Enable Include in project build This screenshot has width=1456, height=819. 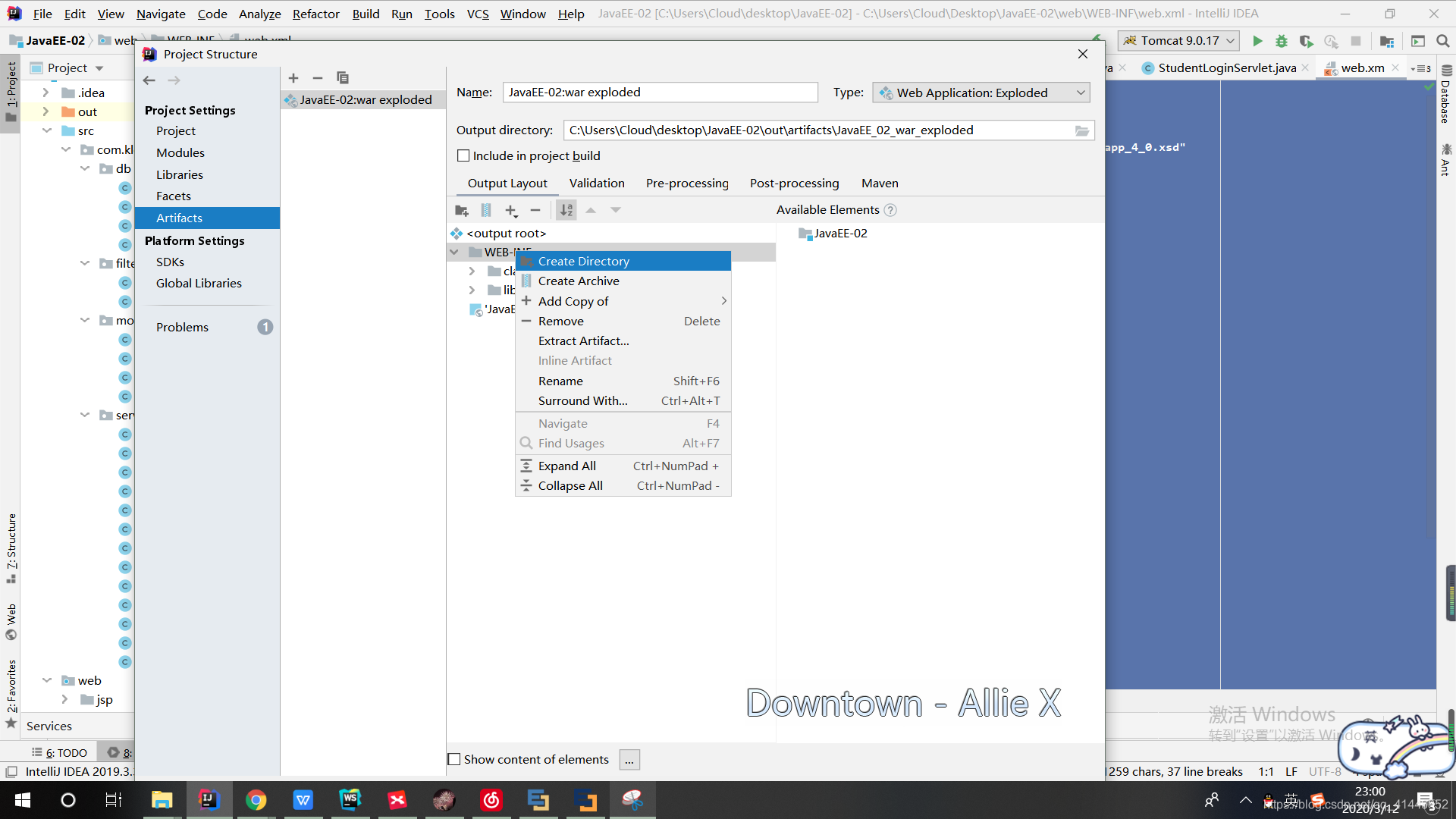pyautogui.click(x=463, y=155)
